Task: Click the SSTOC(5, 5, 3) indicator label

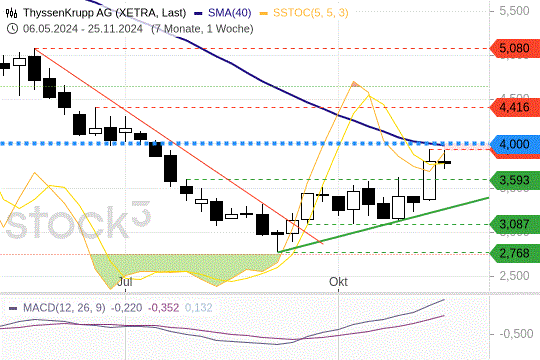Action: coord(311,13)
